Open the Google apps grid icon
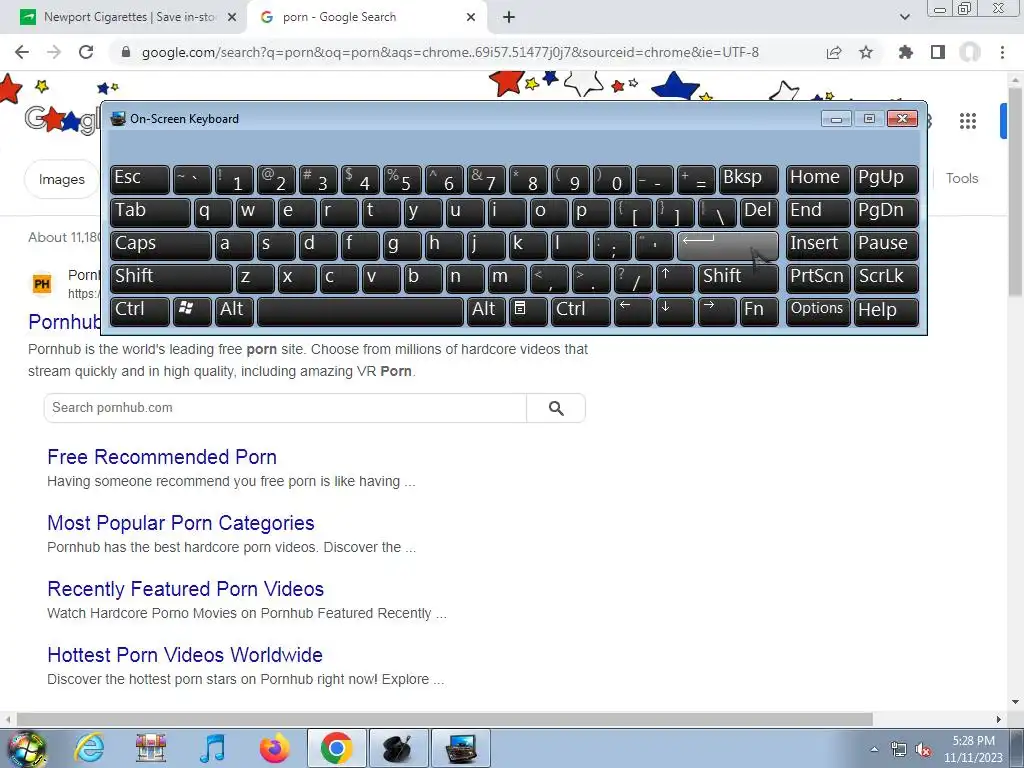 click(968, 121)
